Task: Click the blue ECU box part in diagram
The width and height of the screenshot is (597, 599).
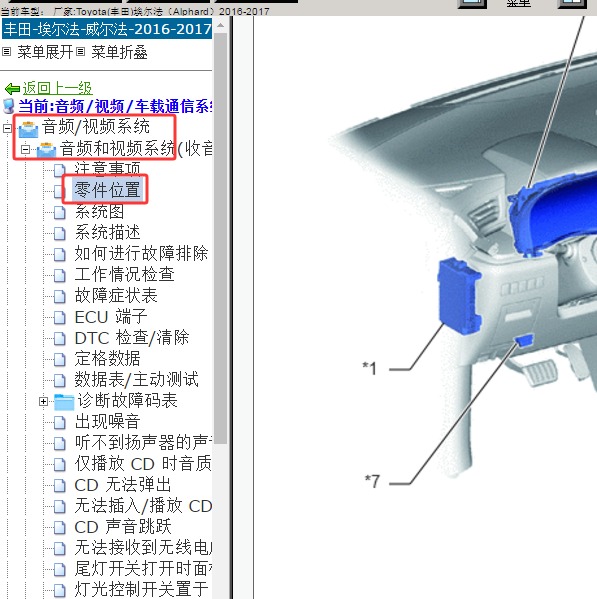Action: [458, 296]
